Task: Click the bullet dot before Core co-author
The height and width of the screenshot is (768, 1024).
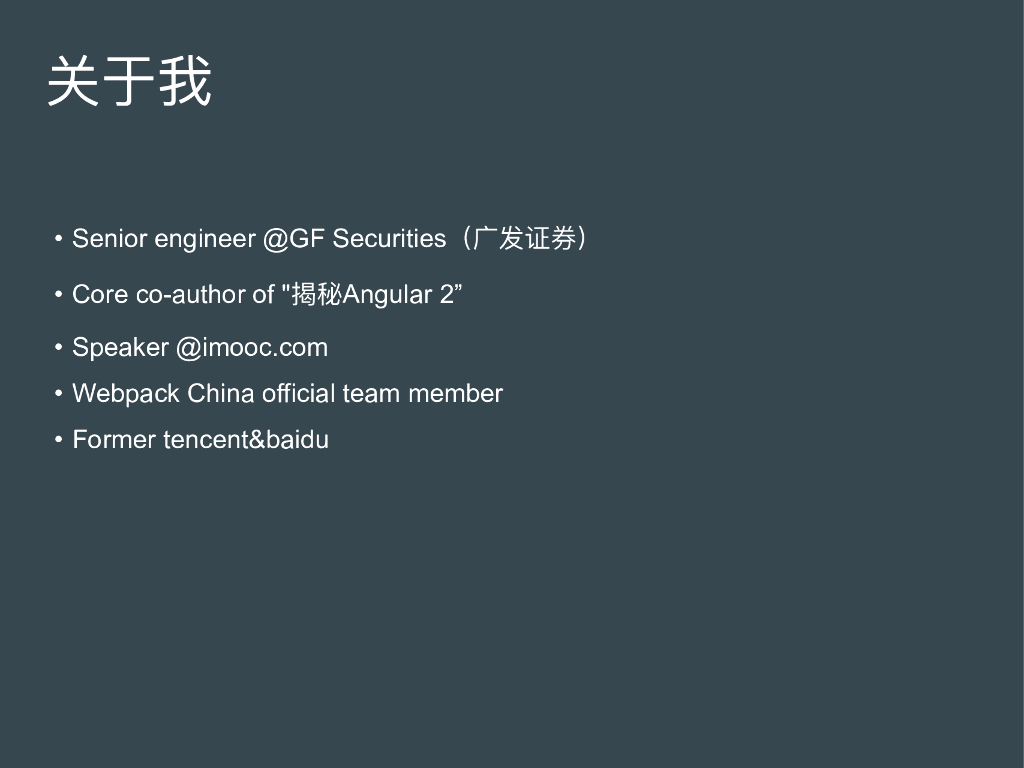Action: [x=59, y=294]
